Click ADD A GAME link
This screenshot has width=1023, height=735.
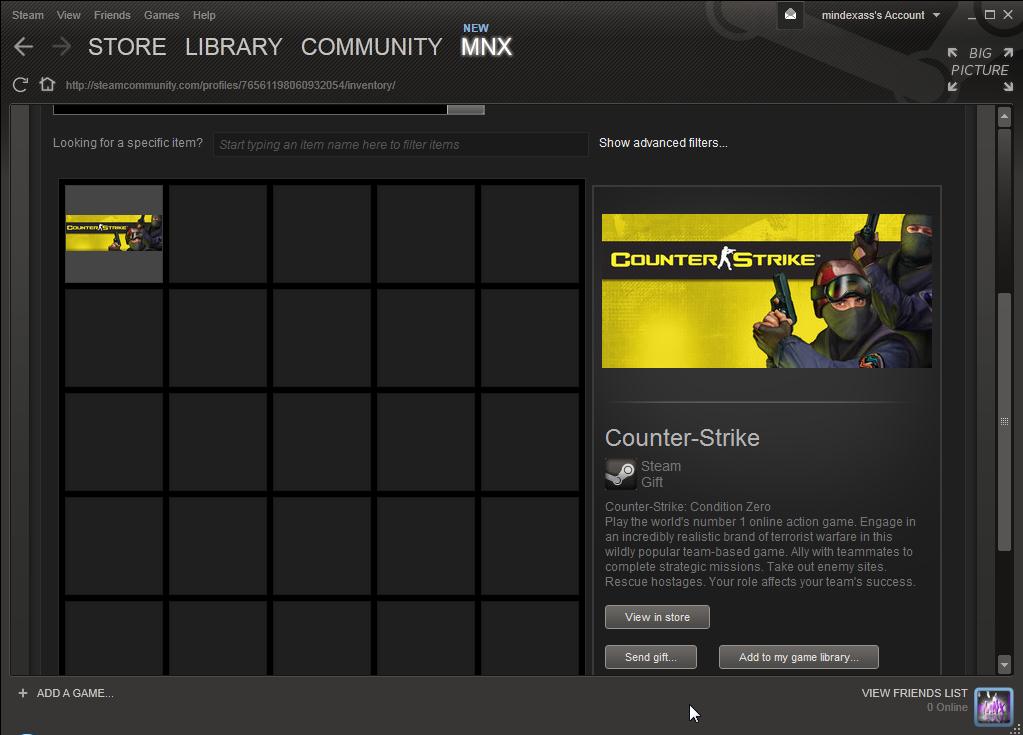click(75, 693)
